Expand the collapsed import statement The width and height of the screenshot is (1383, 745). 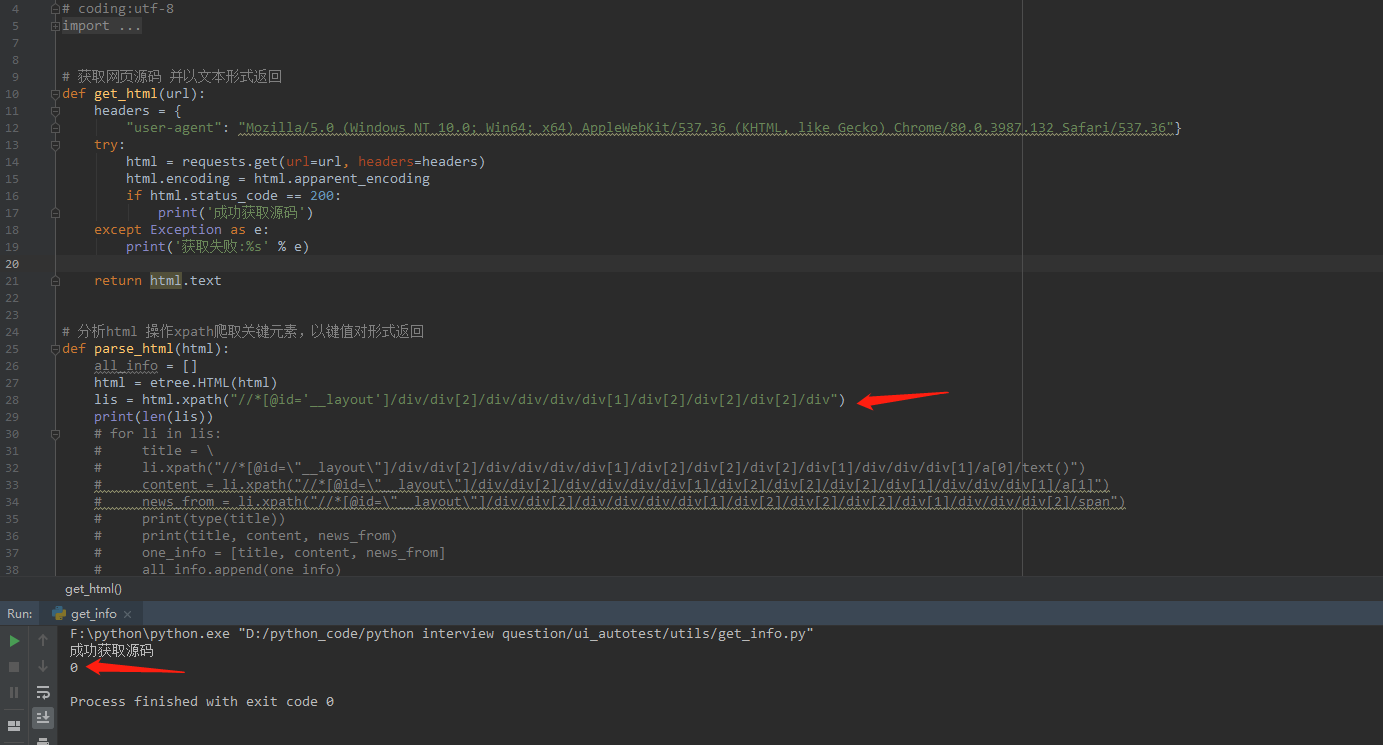[x=56, y=25]
